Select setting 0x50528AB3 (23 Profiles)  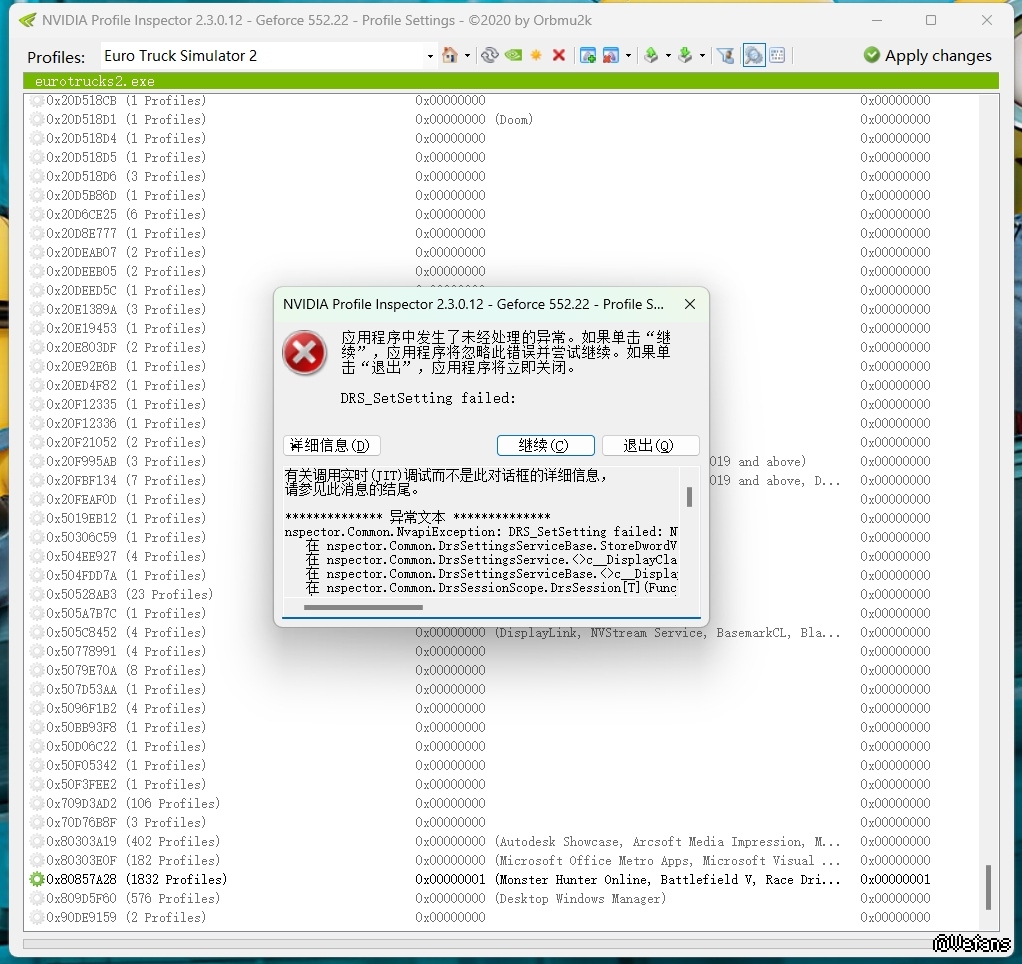[x=129, y=594]
